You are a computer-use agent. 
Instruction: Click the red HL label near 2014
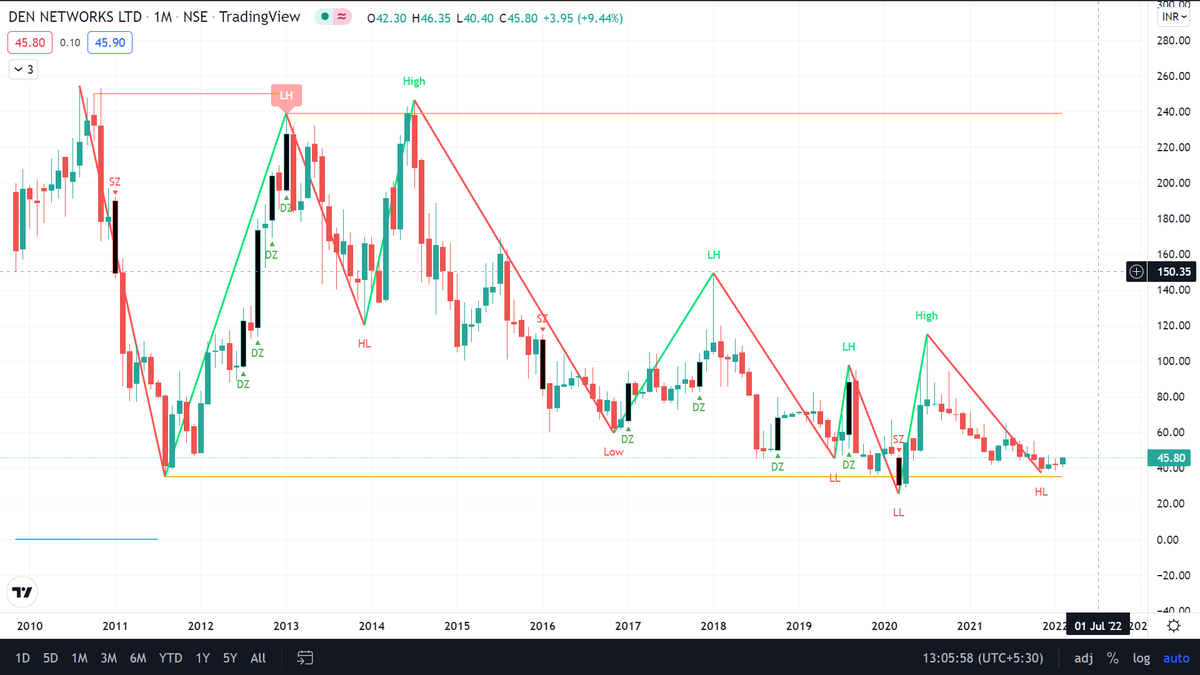(363, 343)
